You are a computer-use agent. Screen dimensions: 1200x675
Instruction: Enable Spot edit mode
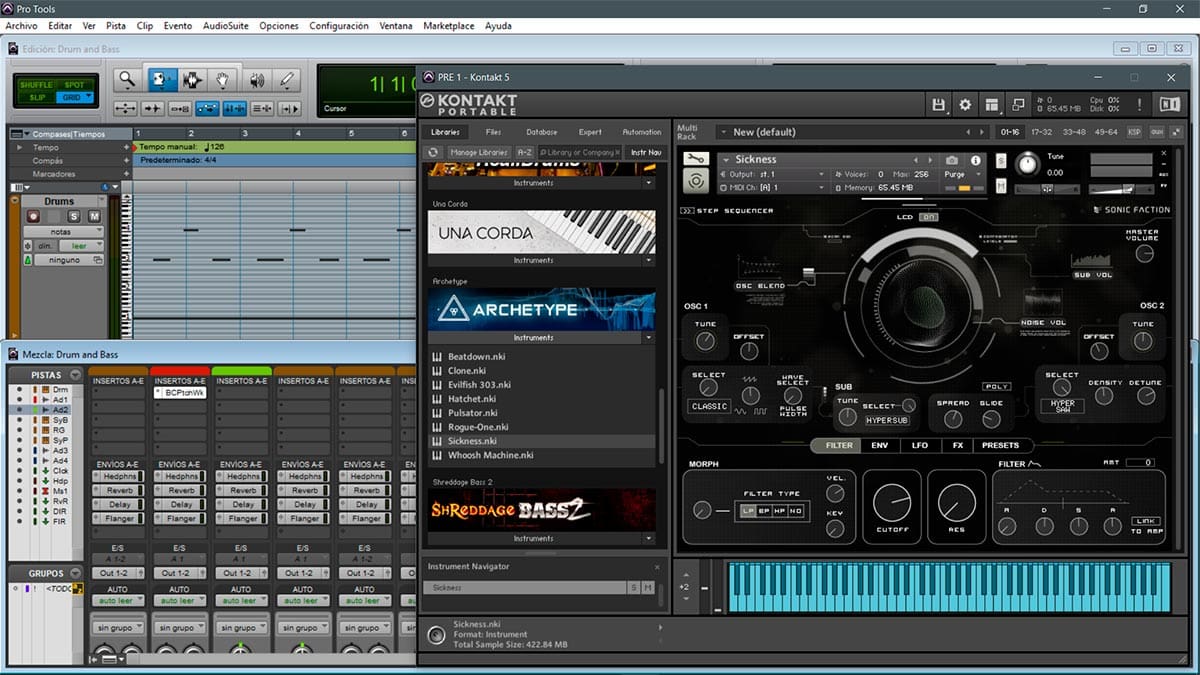click(x=74, y=85)
